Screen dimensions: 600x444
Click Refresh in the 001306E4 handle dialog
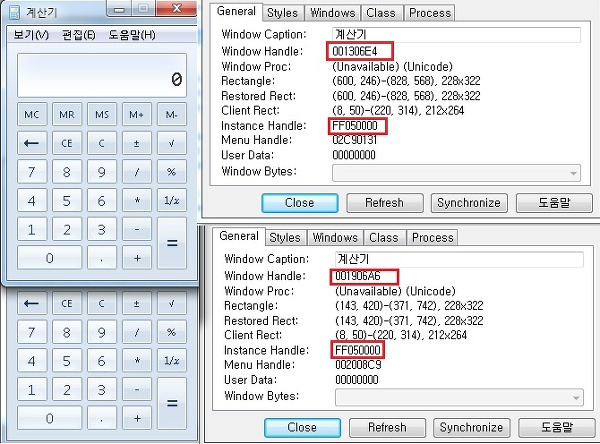coord(385,203)
